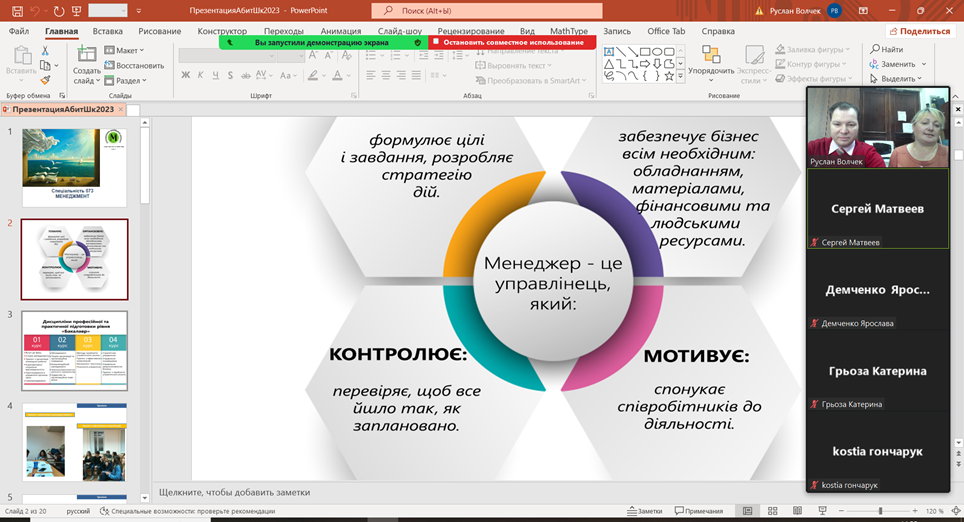The height and width of the screenshot is (522, 964).
Task: Click the Создать слайд icon
Action: [x=86, y=55]
